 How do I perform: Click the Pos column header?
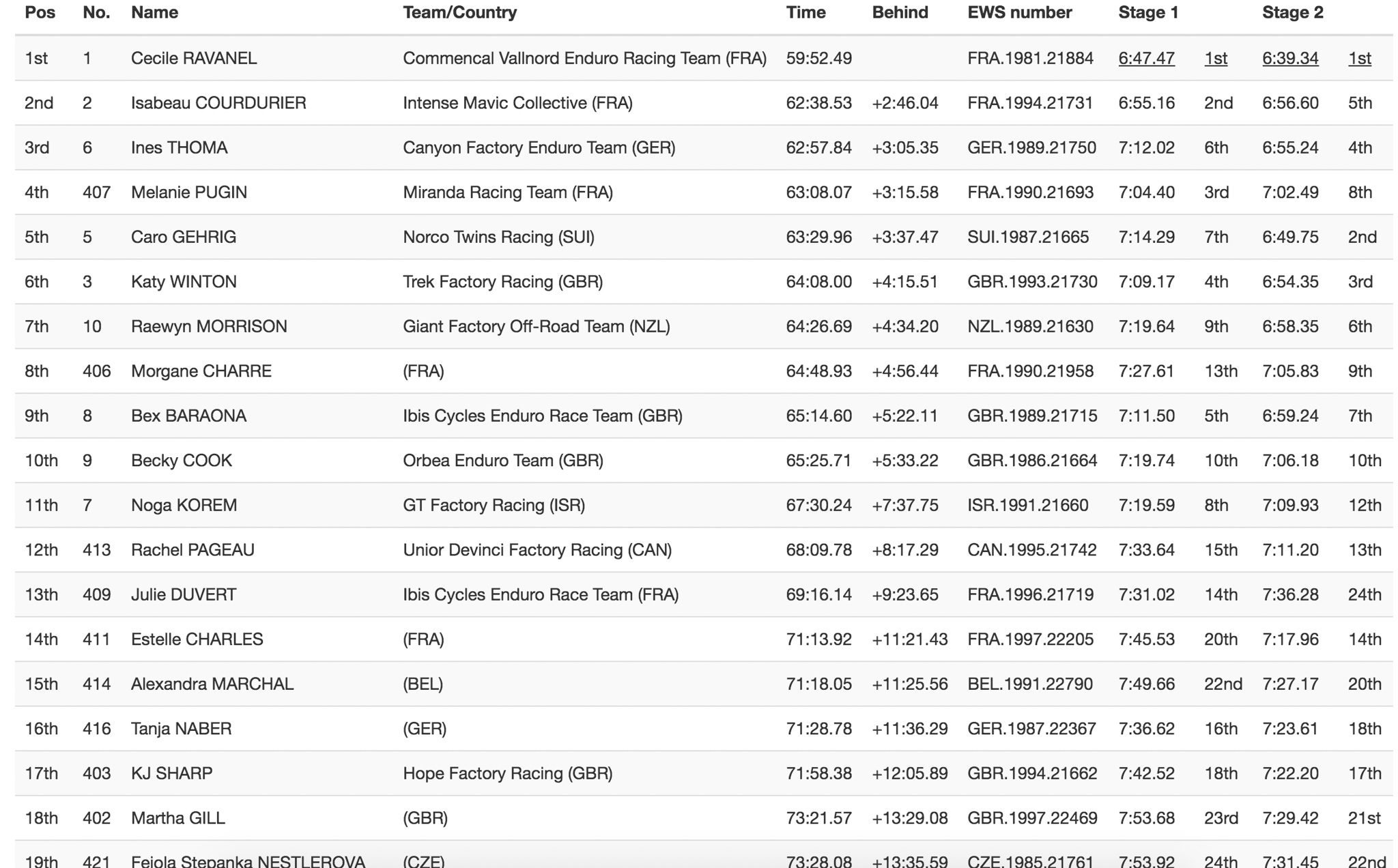click(x=40, y=13)
